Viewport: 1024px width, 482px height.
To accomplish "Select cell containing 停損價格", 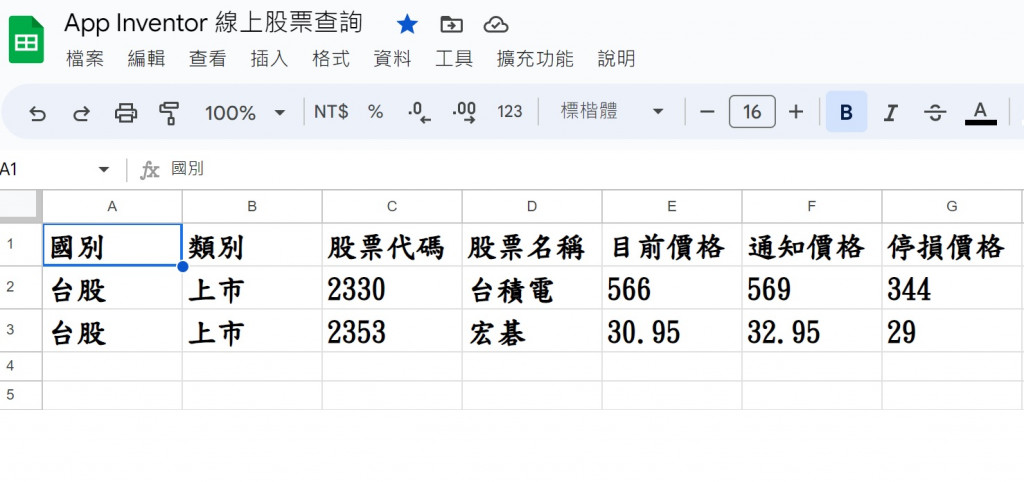I will [952, 245].
